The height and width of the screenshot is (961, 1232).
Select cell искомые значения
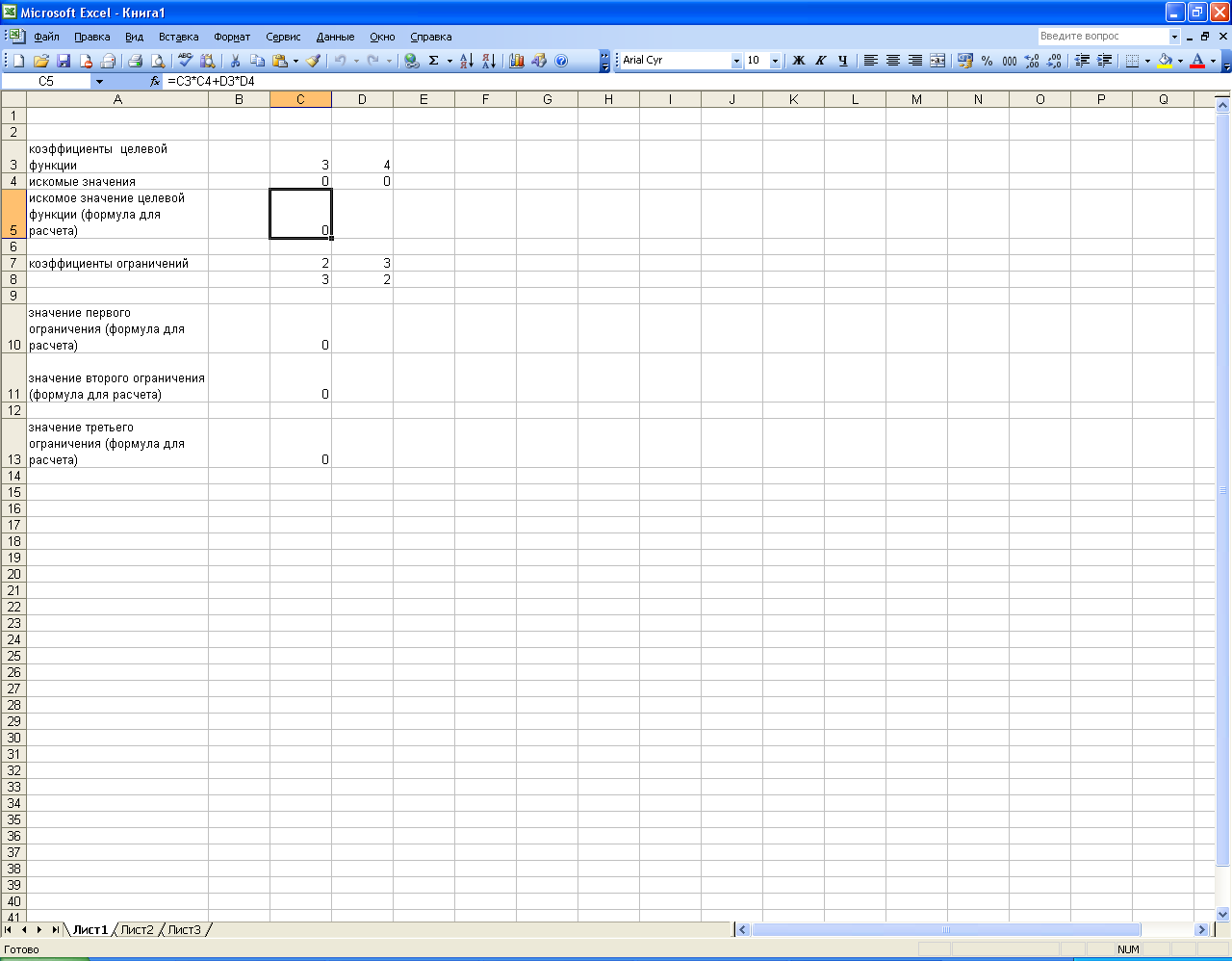[x=117, y=182]
